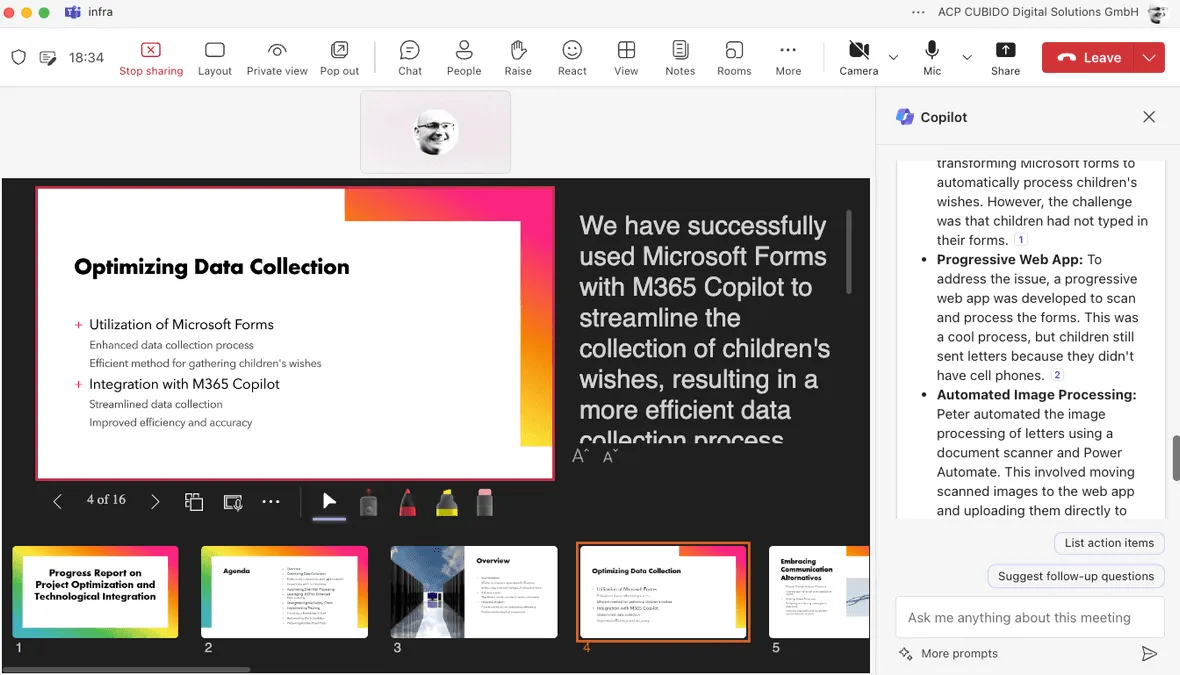
Task: Open the People participants list
Action: click(463, 57)
